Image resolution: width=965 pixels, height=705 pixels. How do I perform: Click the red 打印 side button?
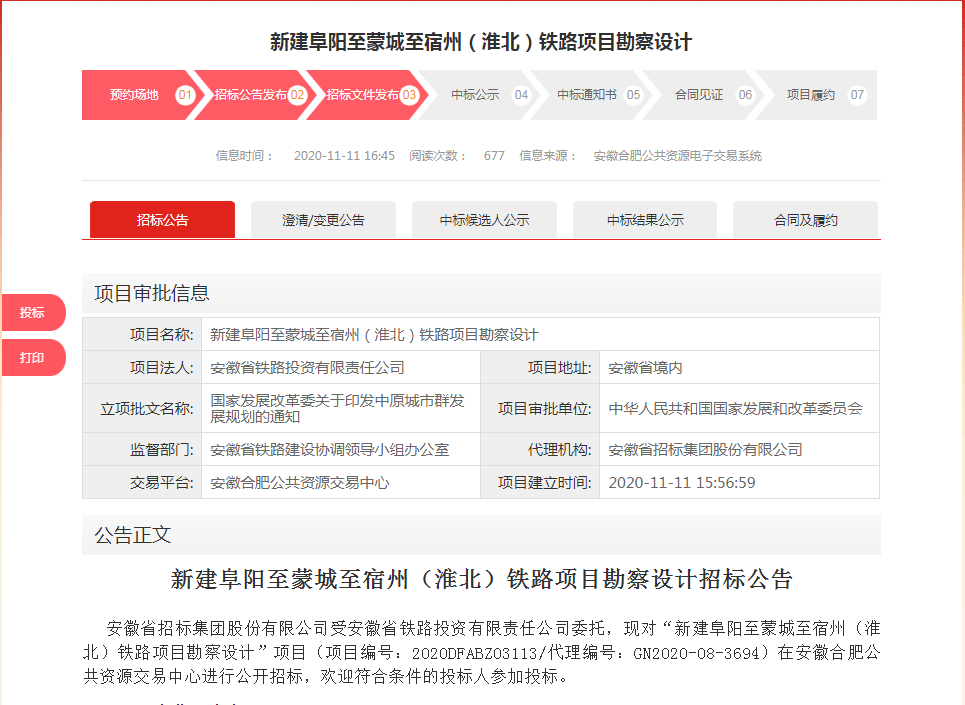(33, 357)
